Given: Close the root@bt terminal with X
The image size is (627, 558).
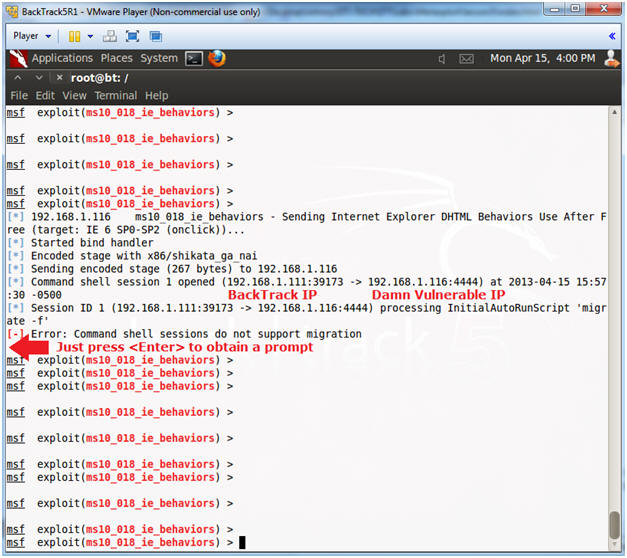Looking at the screenshot, I should pos(60,77).
